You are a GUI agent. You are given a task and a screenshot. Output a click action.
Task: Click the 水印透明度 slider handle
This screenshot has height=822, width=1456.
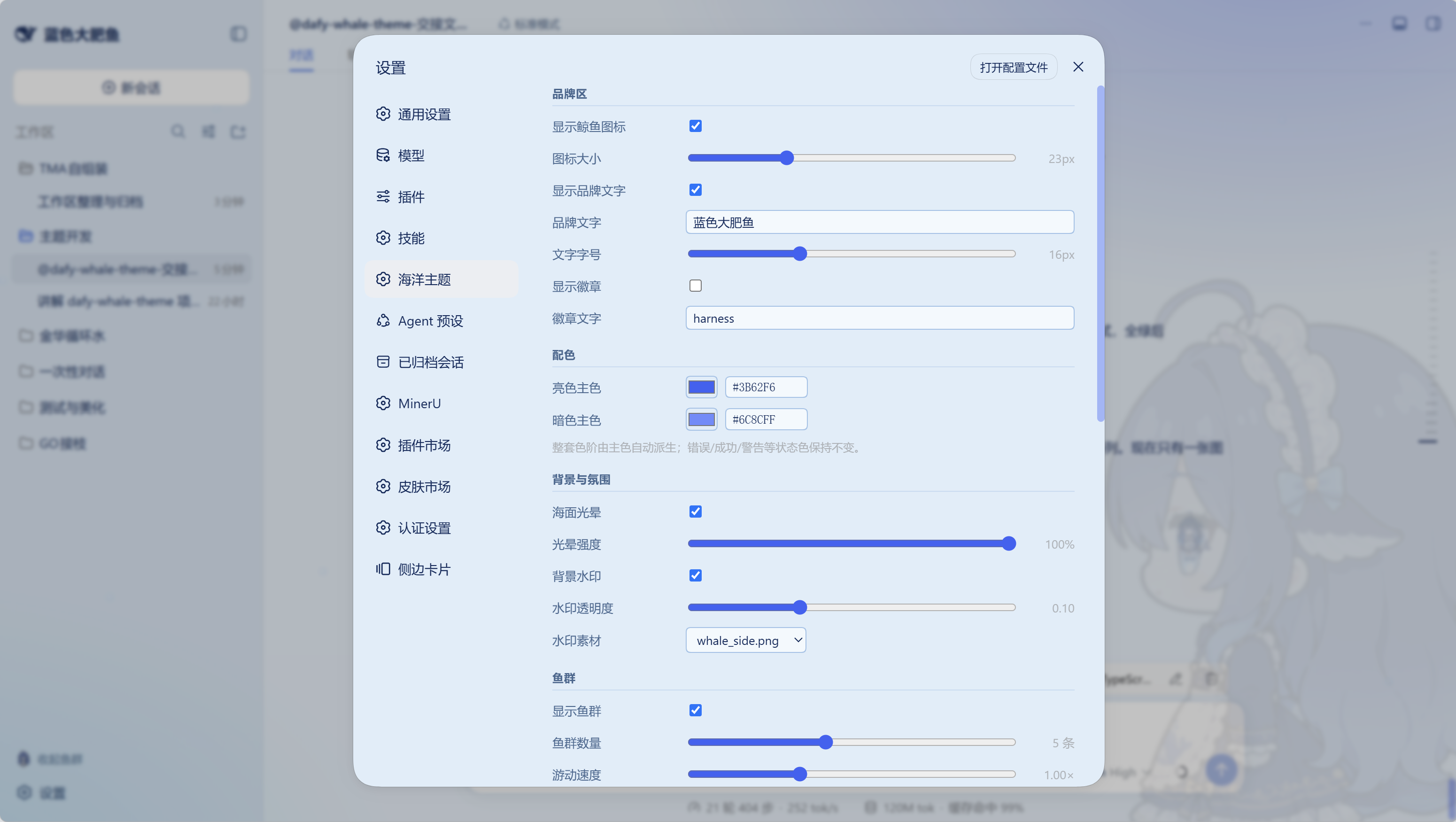tap(799, 608)
